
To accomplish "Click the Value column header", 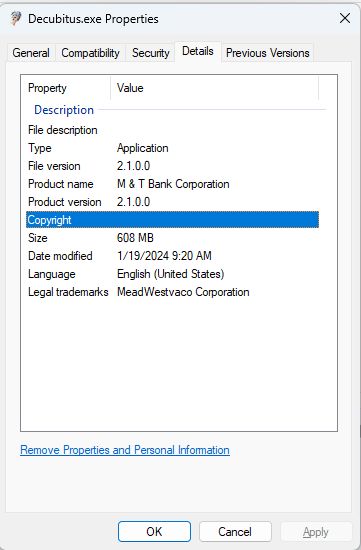I will [214, 88].
